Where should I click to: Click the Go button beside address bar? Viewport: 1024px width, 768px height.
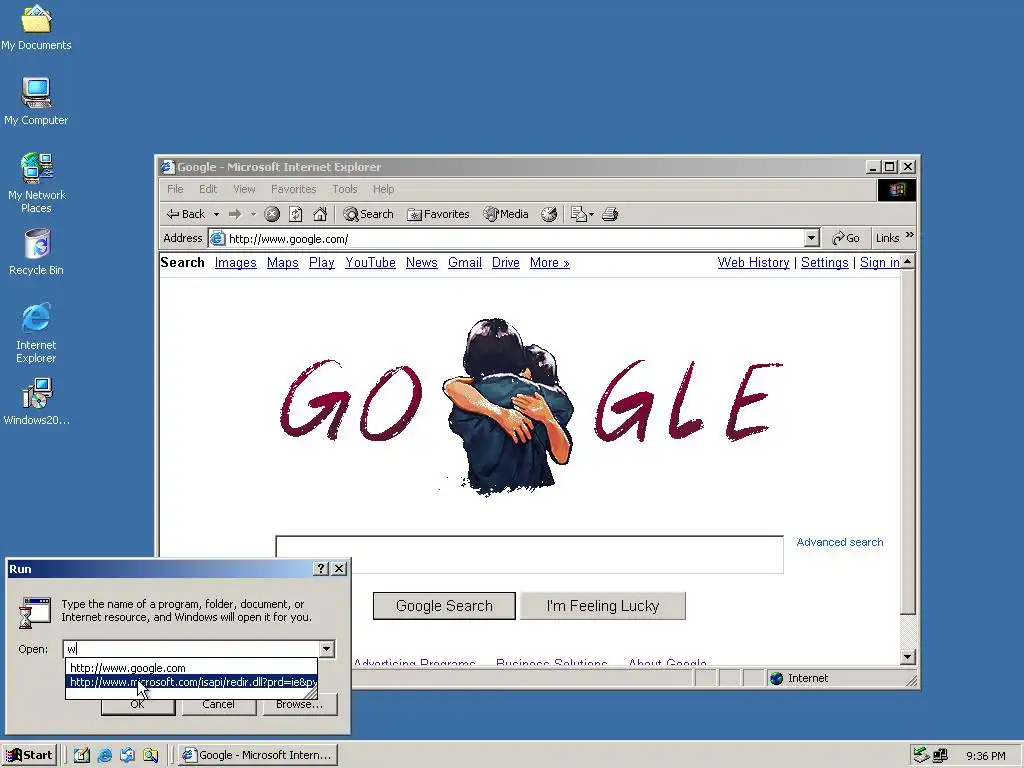[x=846, y=238]
